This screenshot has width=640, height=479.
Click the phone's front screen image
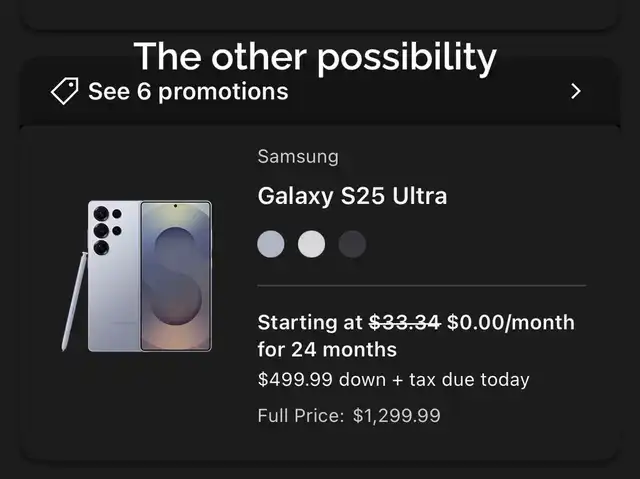[176, 276]
